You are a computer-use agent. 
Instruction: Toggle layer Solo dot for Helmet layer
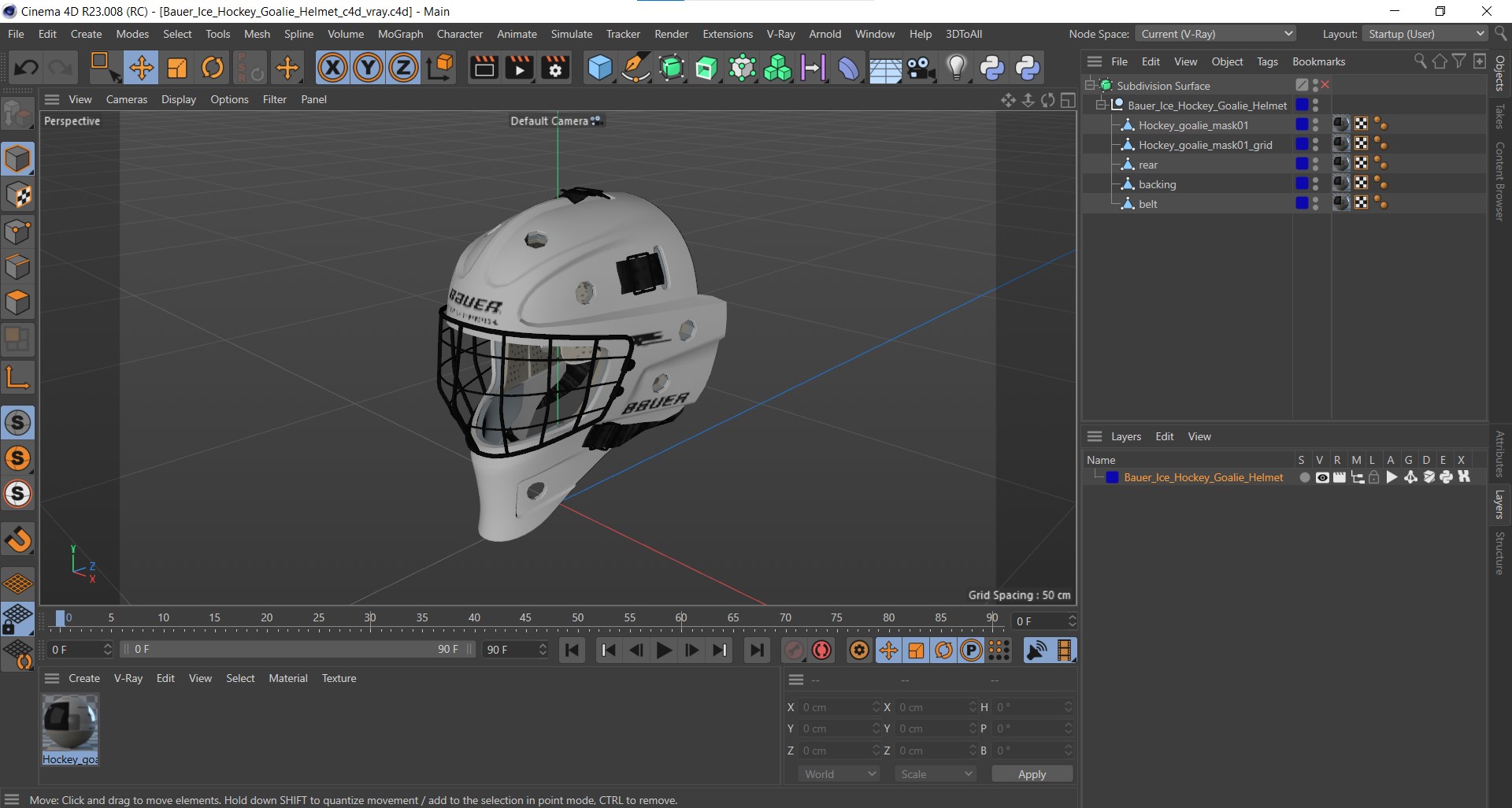pos(1304,477)
